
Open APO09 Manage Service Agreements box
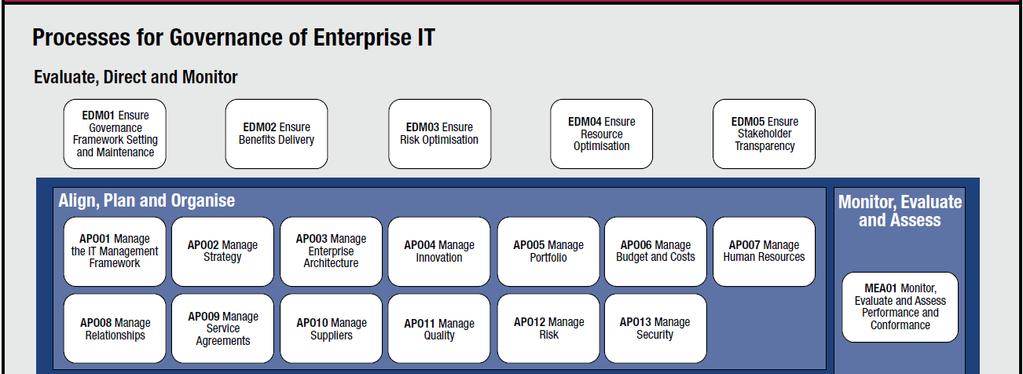[x=222, y=328]
